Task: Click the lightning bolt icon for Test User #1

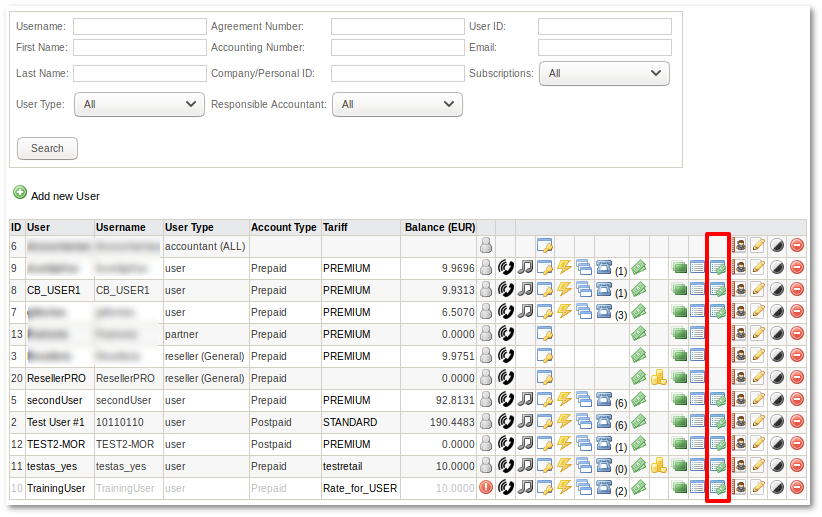Action: (564, 422)
